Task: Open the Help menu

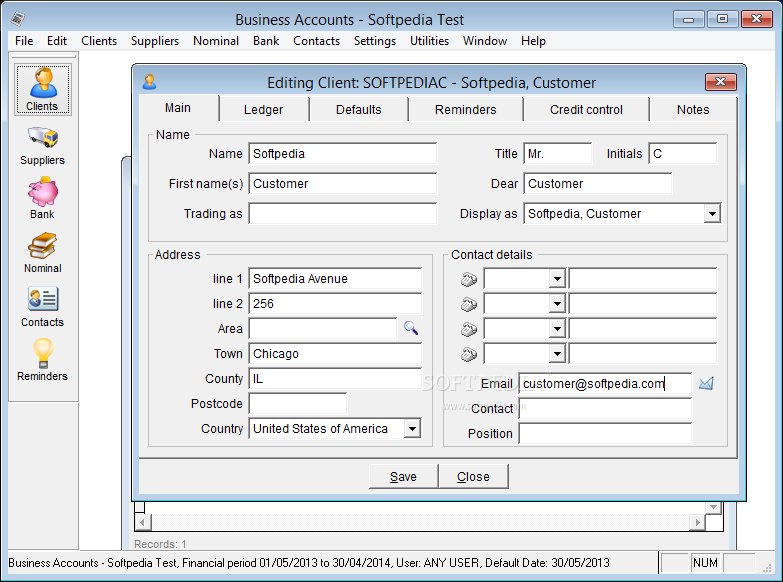Action: pos(533,41)
